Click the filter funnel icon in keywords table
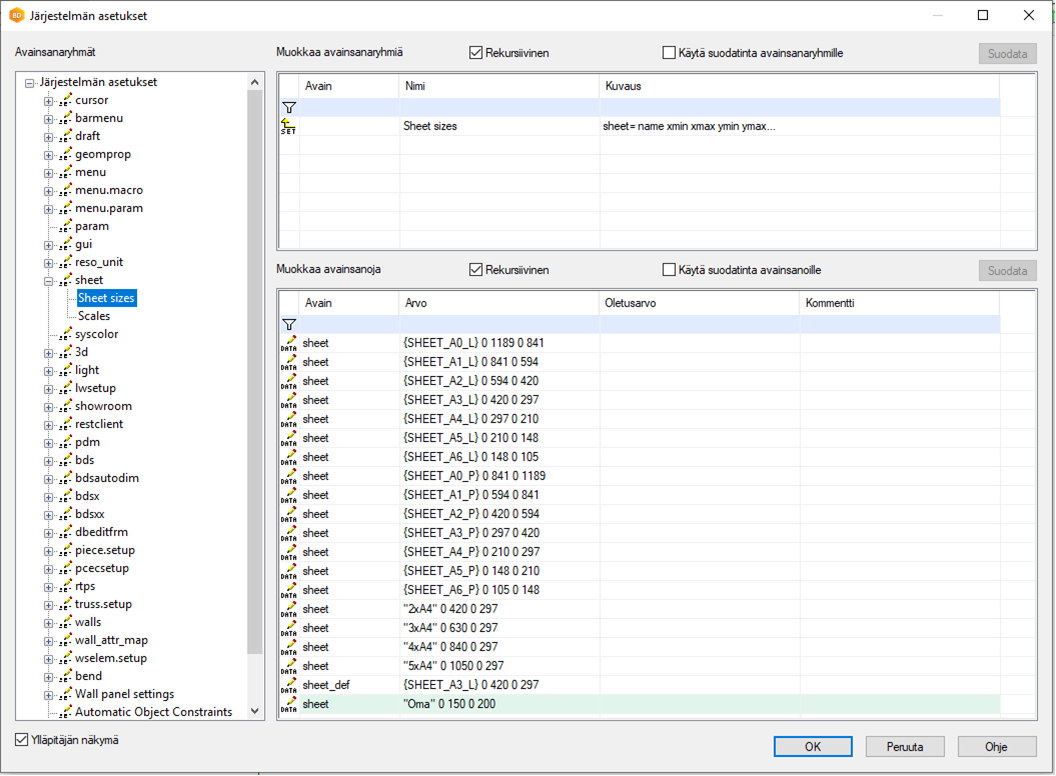1056x776 pixels. click(x=289, y=324)
